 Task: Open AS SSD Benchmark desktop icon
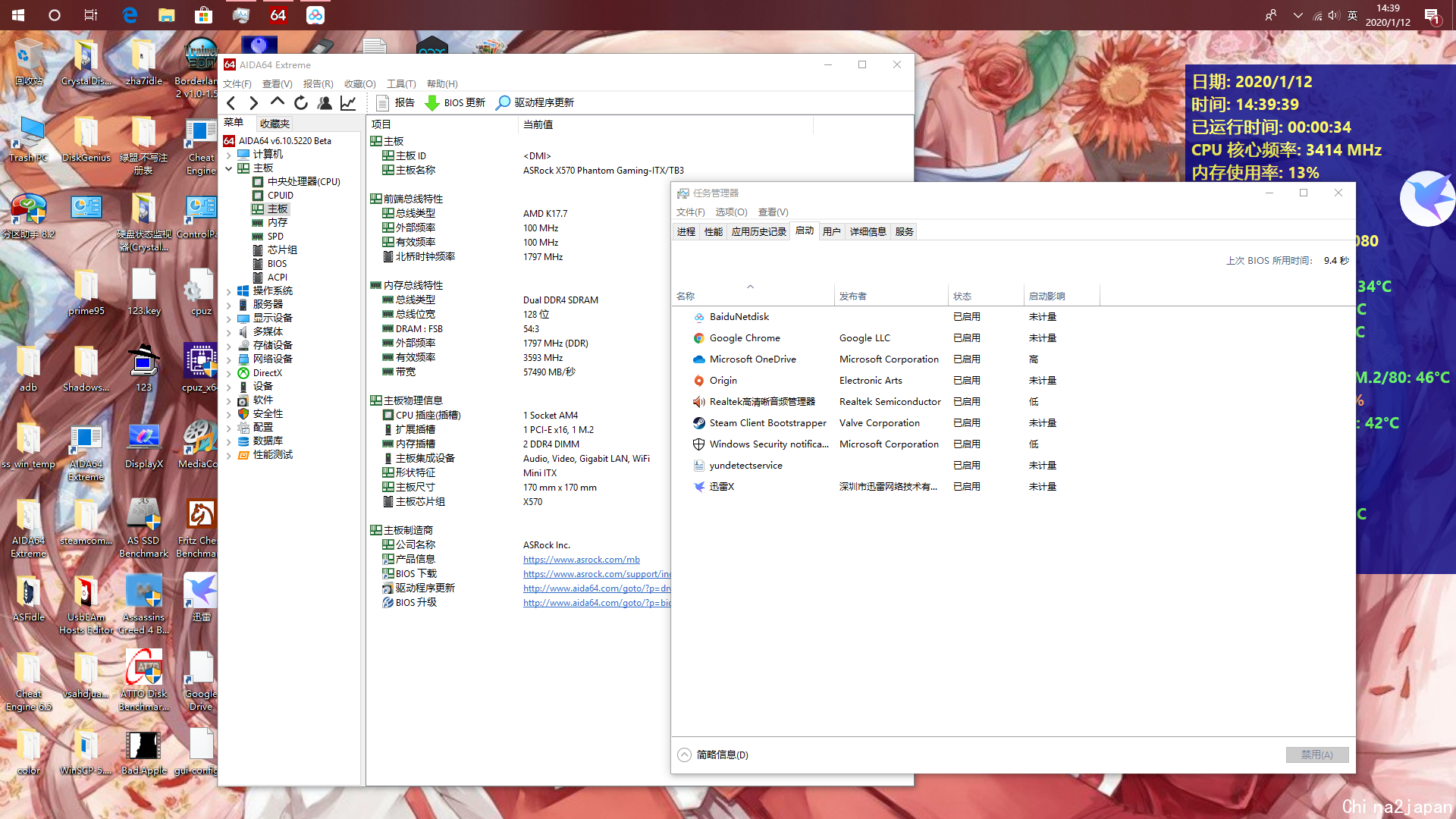tap(143, 528)
